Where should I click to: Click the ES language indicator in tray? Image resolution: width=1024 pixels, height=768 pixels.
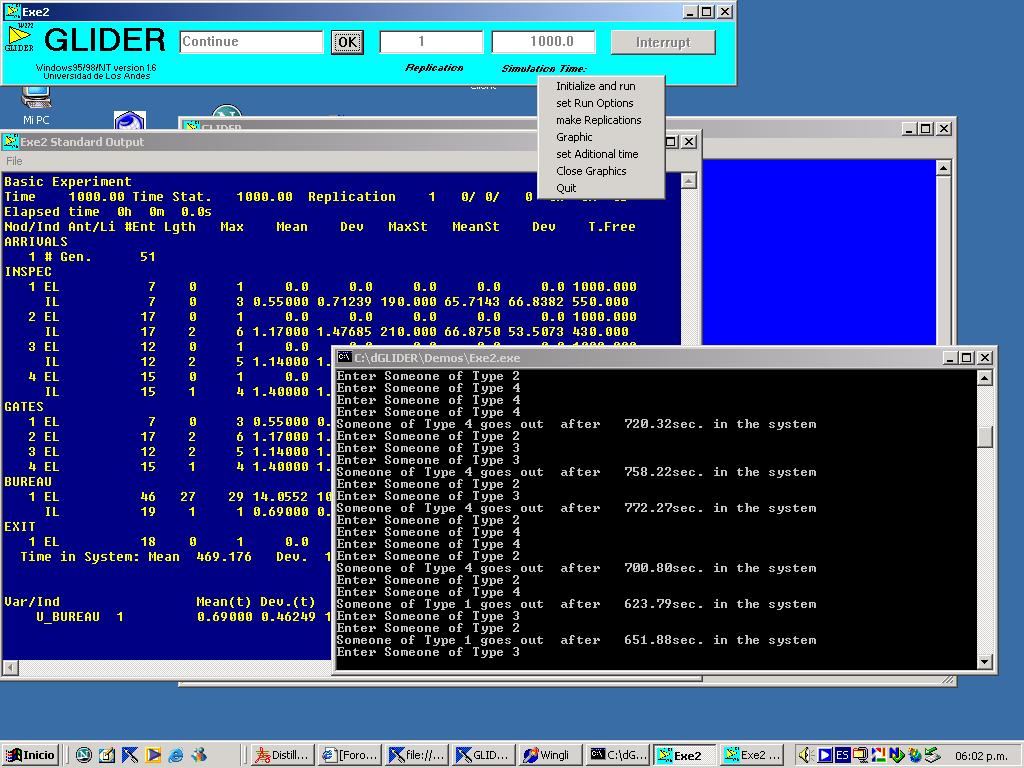tap(842, 755)
